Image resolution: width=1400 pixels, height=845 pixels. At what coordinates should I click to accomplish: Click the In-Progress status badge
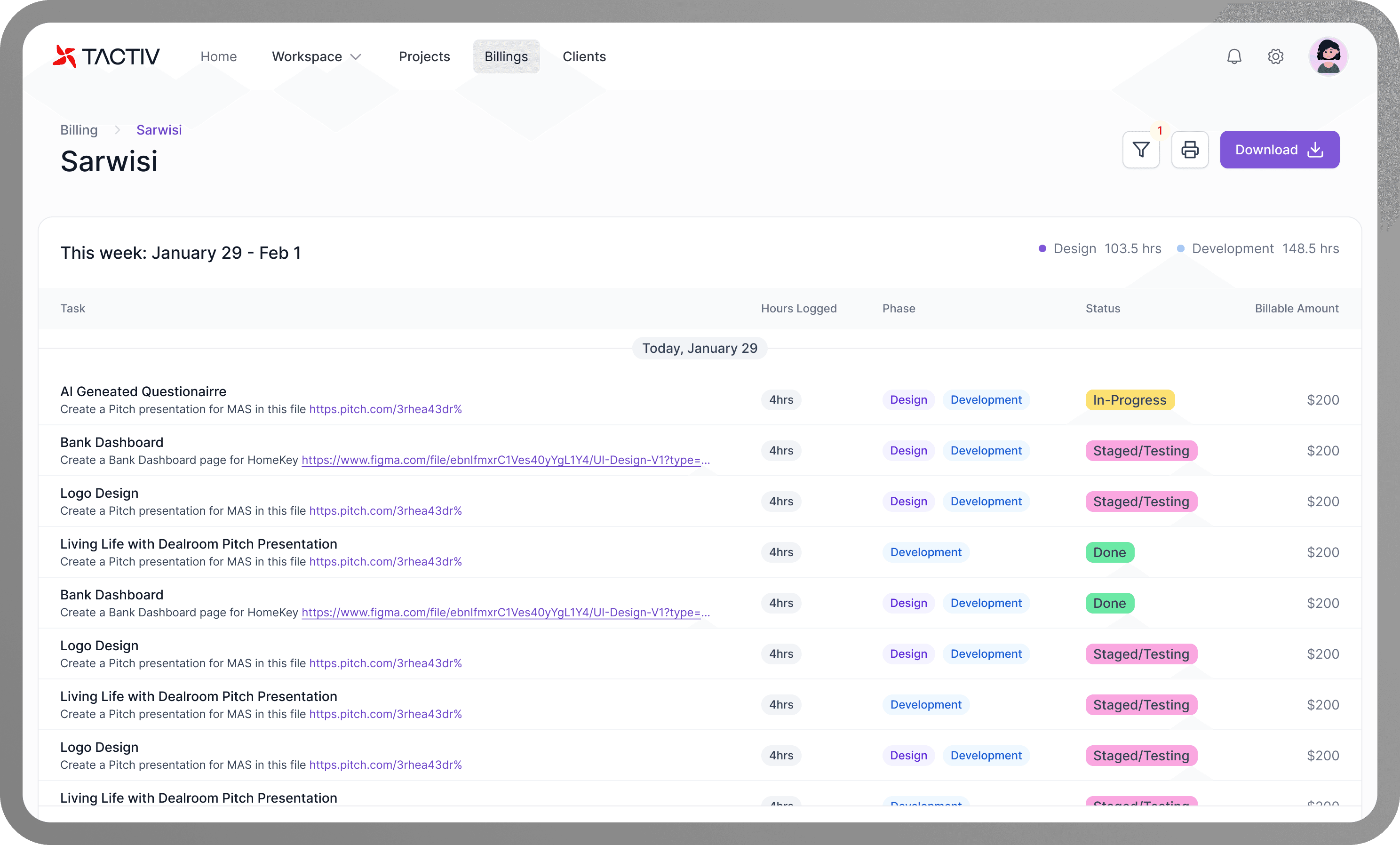(x=1130, y=400)
